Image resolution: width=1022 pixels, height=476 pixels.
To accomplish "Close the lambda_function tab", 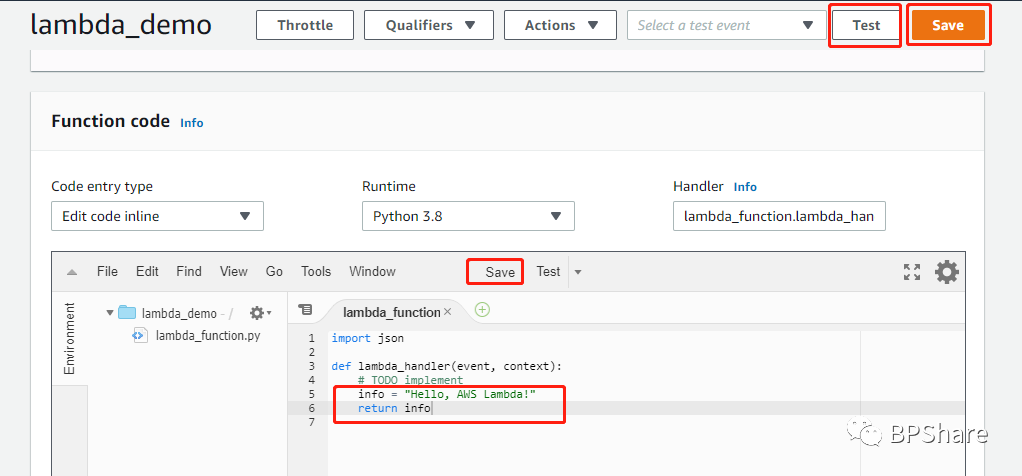I will (448, 312).
